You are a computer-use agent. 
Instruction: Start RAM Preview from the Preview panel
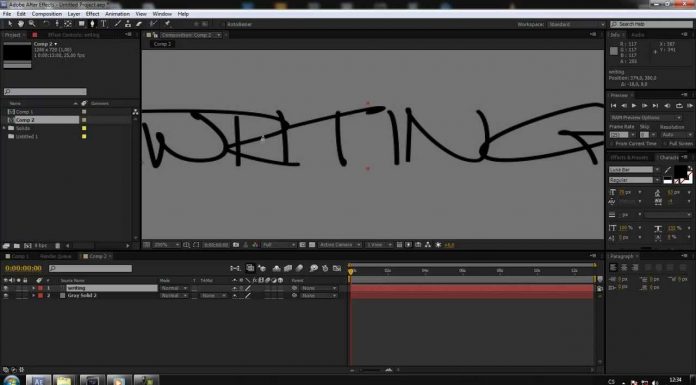[x=689, y=106]
